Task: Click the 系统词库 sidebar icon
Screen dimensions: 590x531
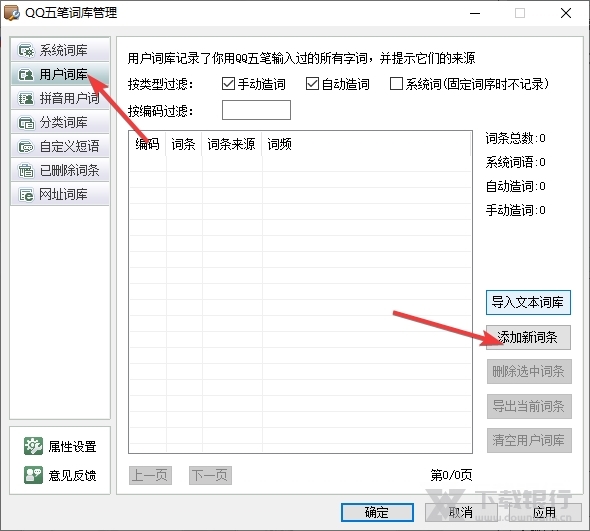Action: coord(26,50)
